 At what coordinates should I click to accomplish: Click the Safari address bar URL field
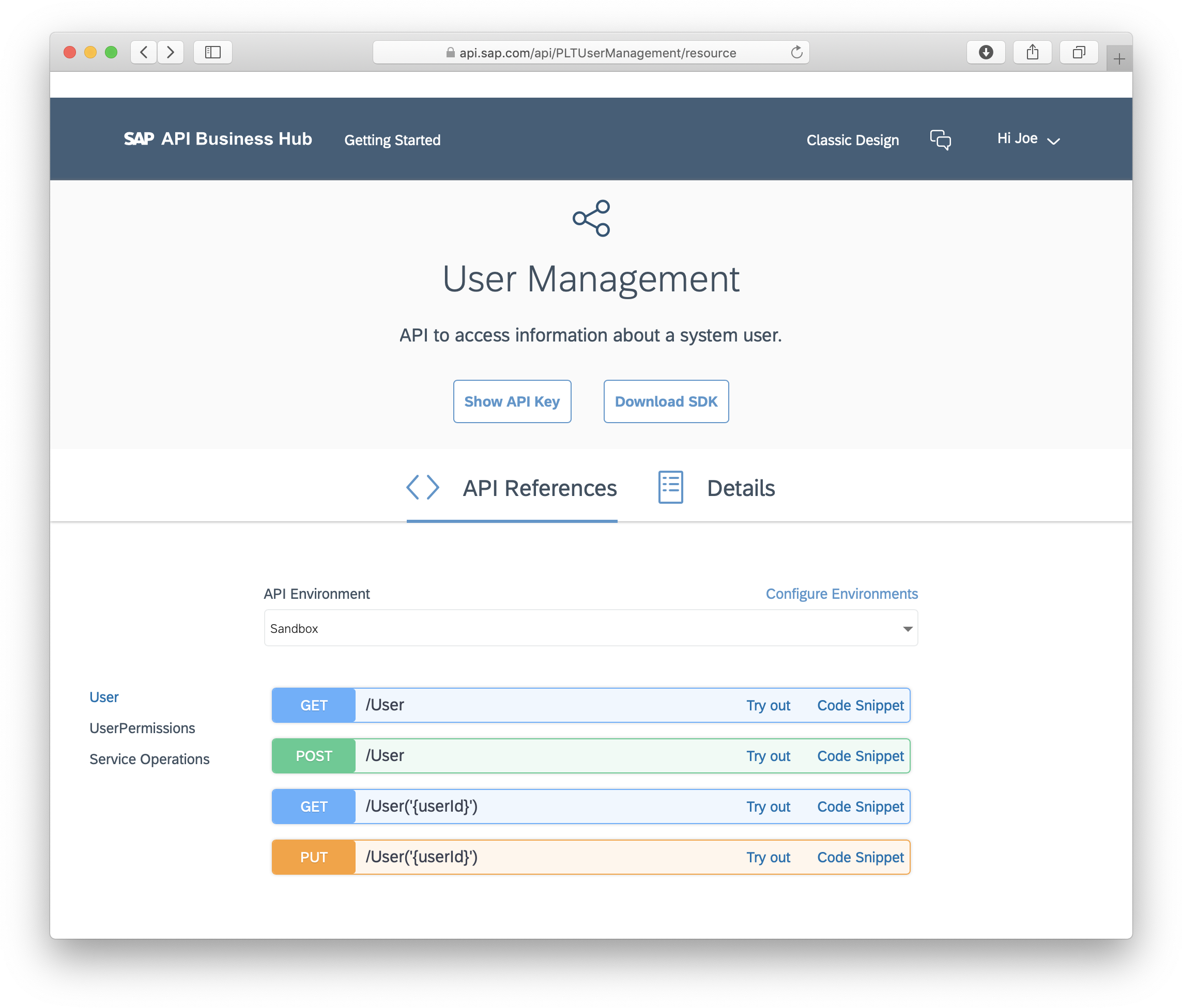(590, 53)
